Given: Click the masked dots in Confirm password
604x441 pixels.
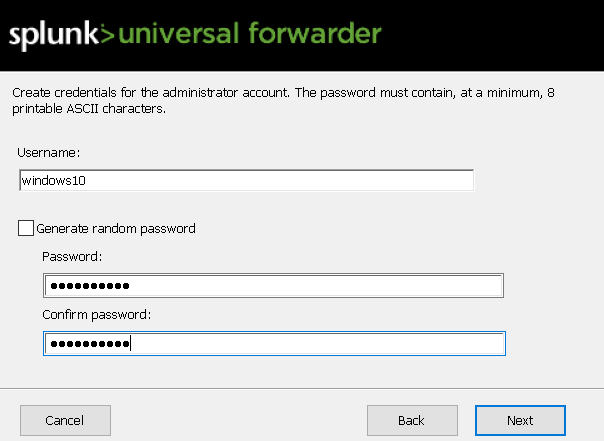Looking at the screenshot, I should tap(90, 344).
